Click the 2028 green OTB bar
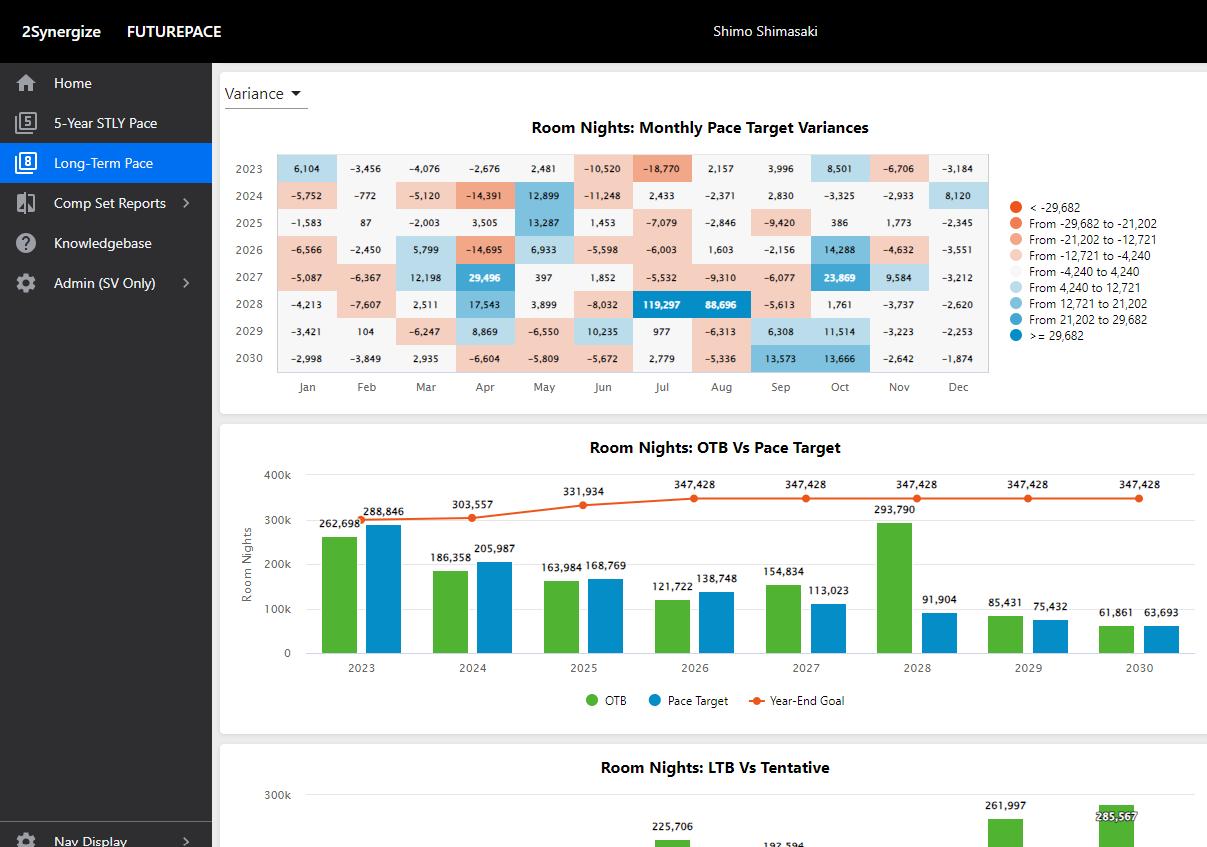This screenshot has height=847, width=1207. [x=894, y=588]
